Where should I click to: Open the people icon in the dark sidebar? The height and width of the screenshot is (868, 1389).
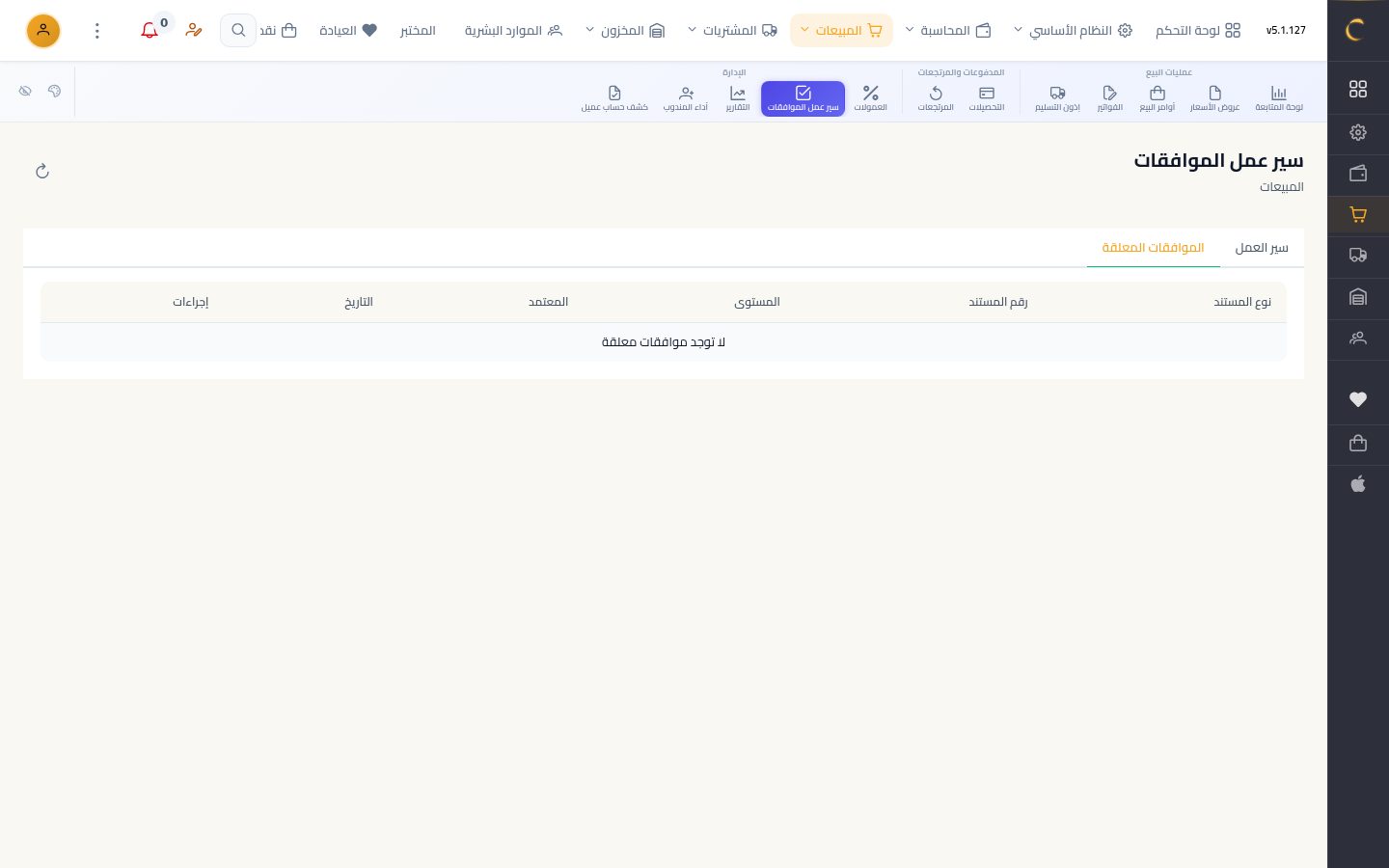[1358, 339]
